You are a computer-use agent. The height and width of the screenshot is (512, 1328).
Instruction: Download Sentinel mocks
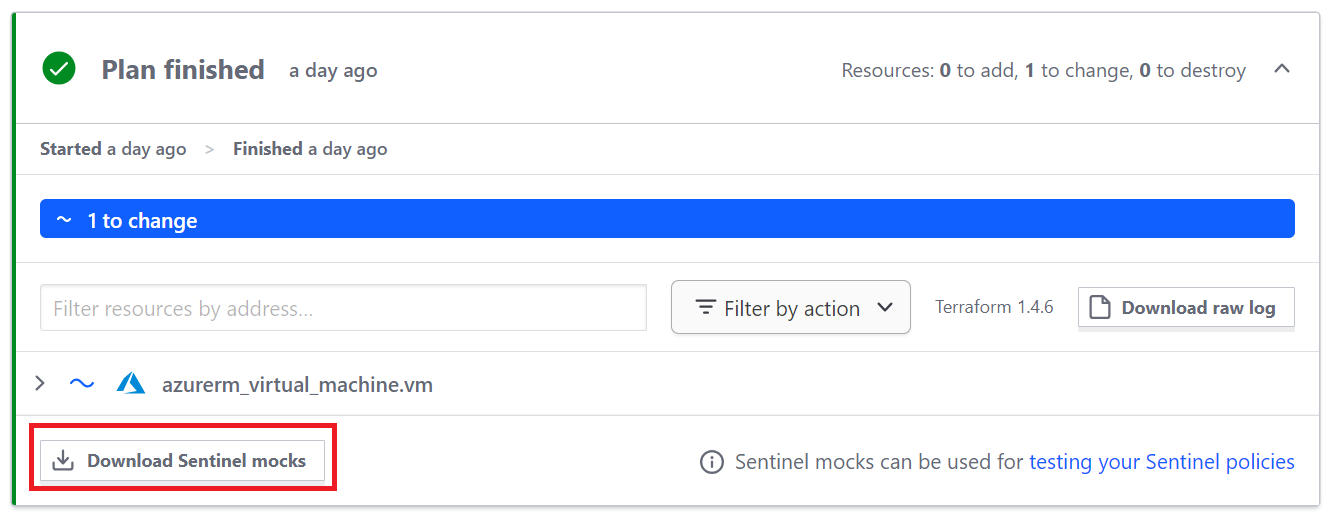(183, 461)
